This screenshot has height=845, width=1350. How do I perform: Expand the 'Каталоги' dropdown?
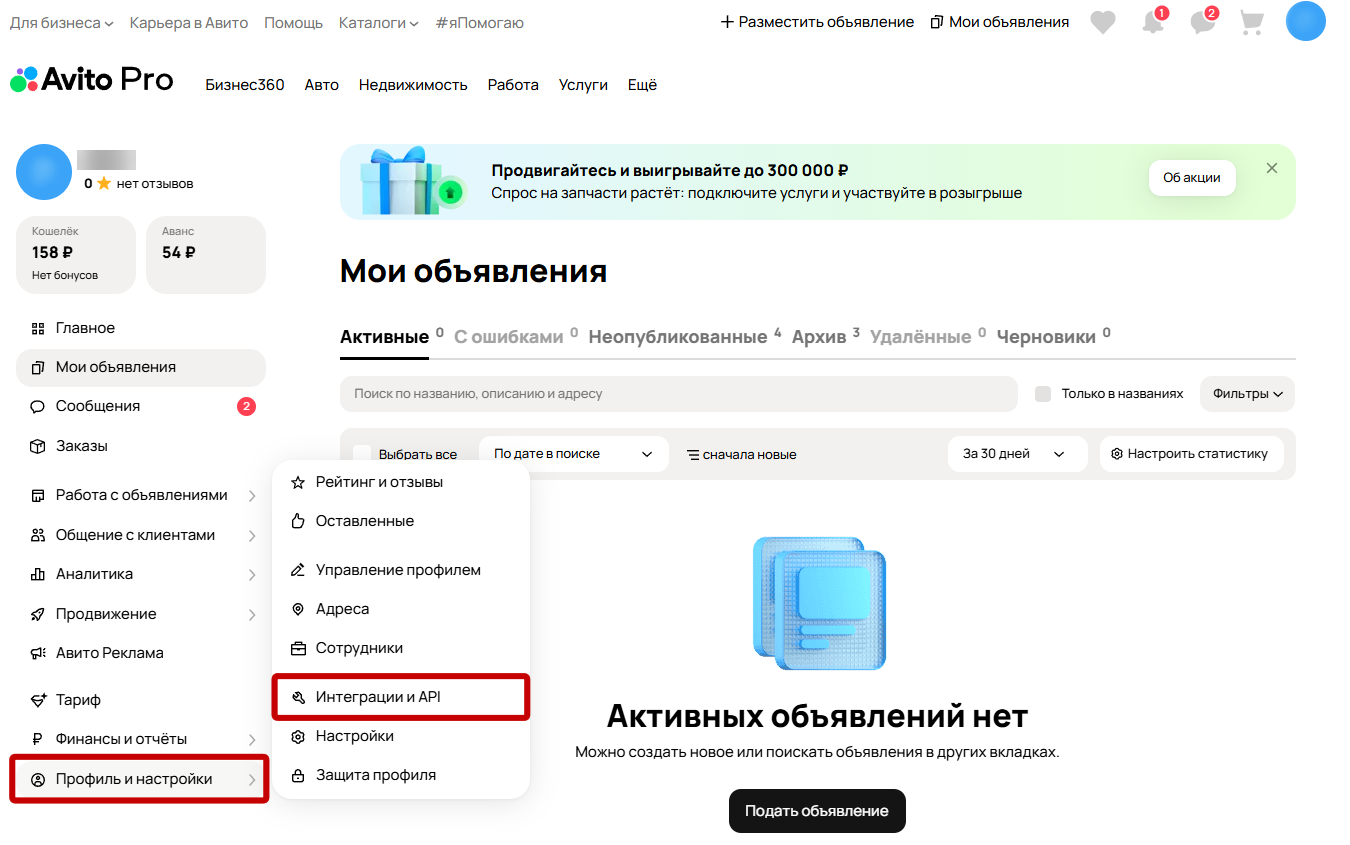click(x=379, y=22)
